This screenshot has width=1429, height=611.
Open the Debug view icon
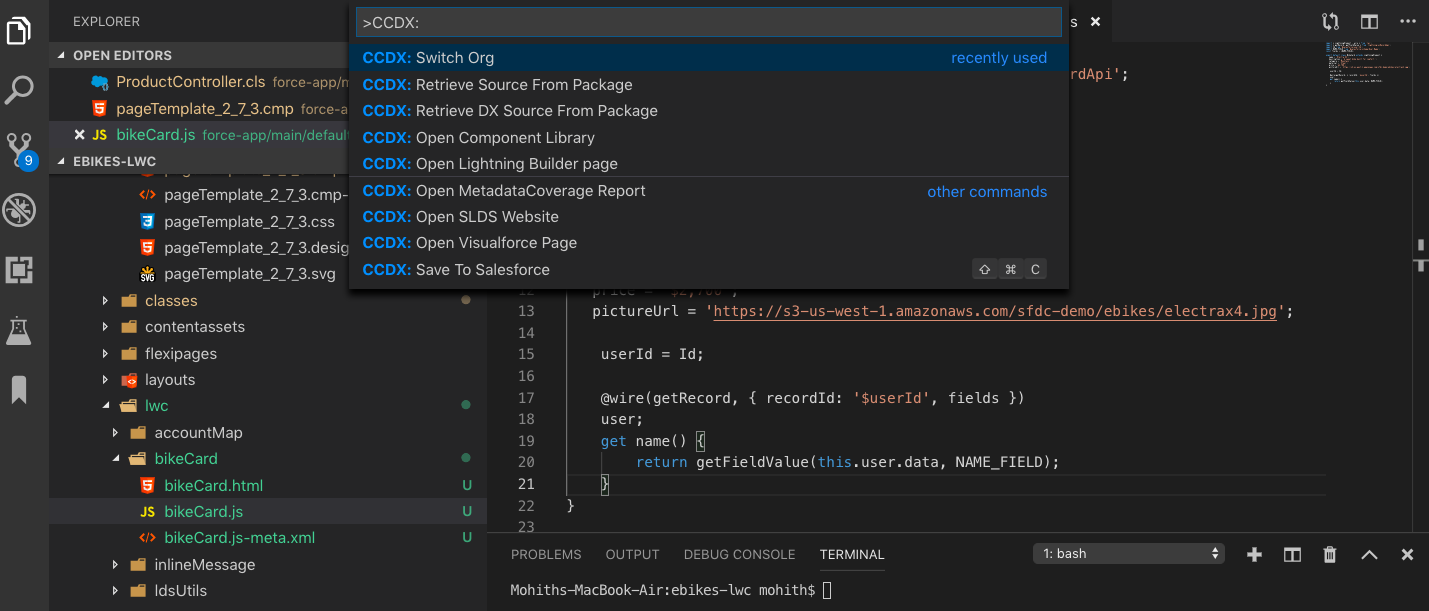(x=20, y=210)
